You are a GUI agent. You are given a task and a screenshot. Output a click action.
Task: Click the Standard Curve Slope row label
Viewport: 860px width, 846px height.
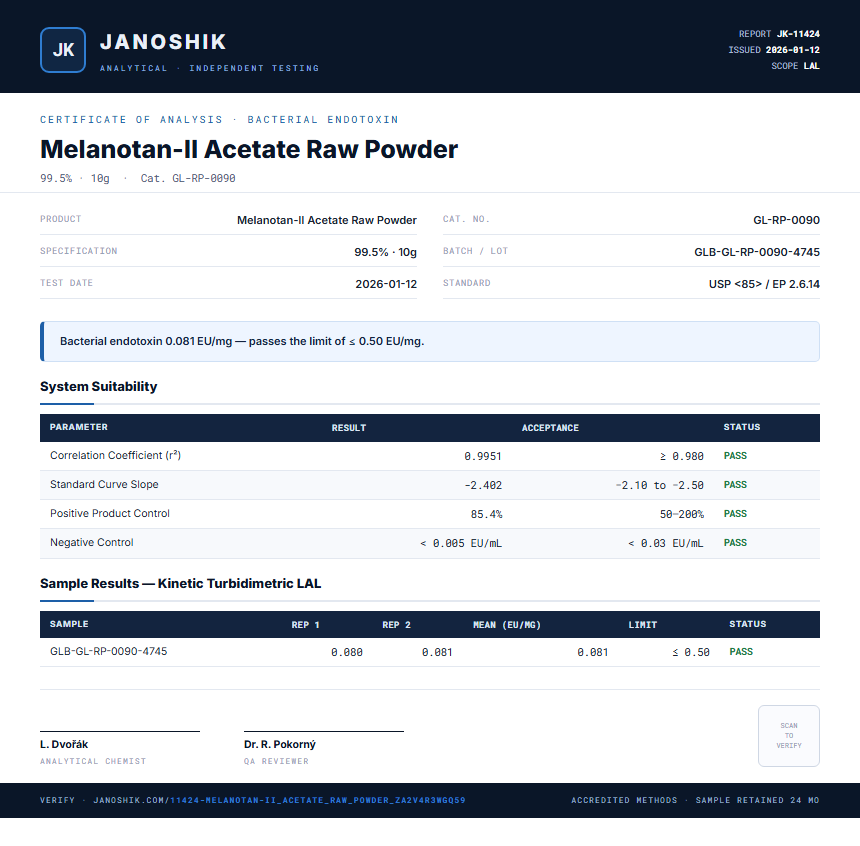pos(104,484)
